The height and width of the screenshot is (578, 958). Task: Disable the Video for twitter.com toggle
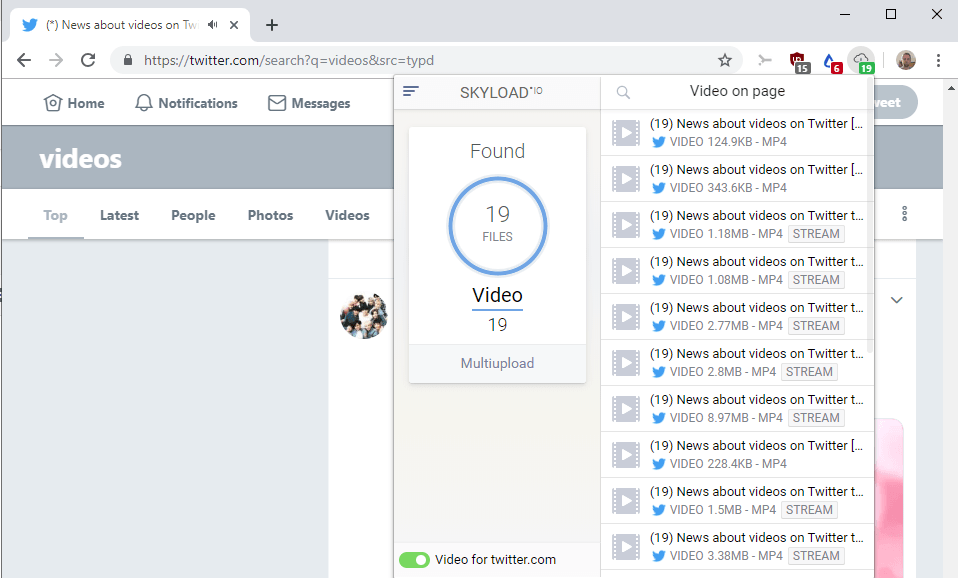click(414, 560)
